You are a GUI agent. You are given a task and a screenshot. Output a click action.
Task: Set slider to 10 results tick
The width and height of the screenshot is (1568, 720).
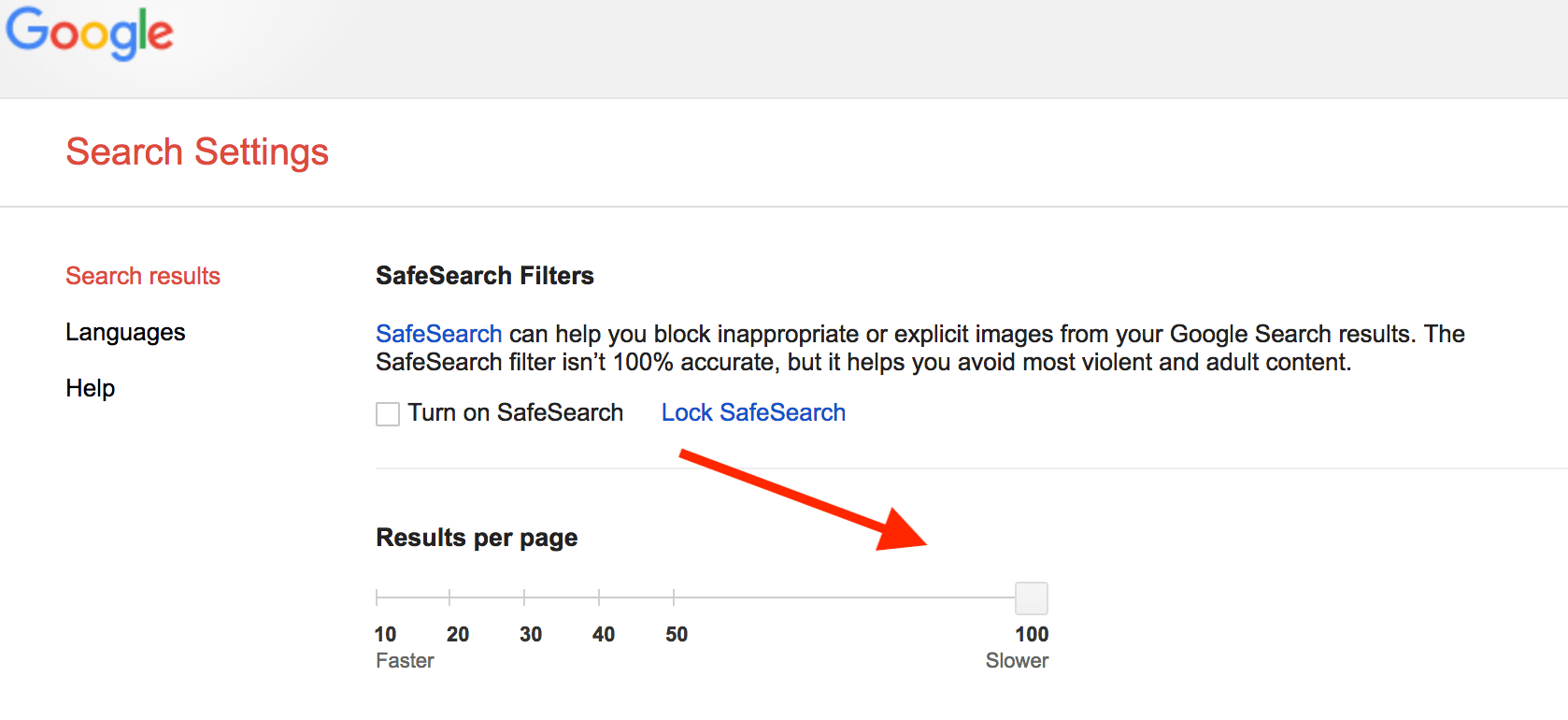click(377, 598)
